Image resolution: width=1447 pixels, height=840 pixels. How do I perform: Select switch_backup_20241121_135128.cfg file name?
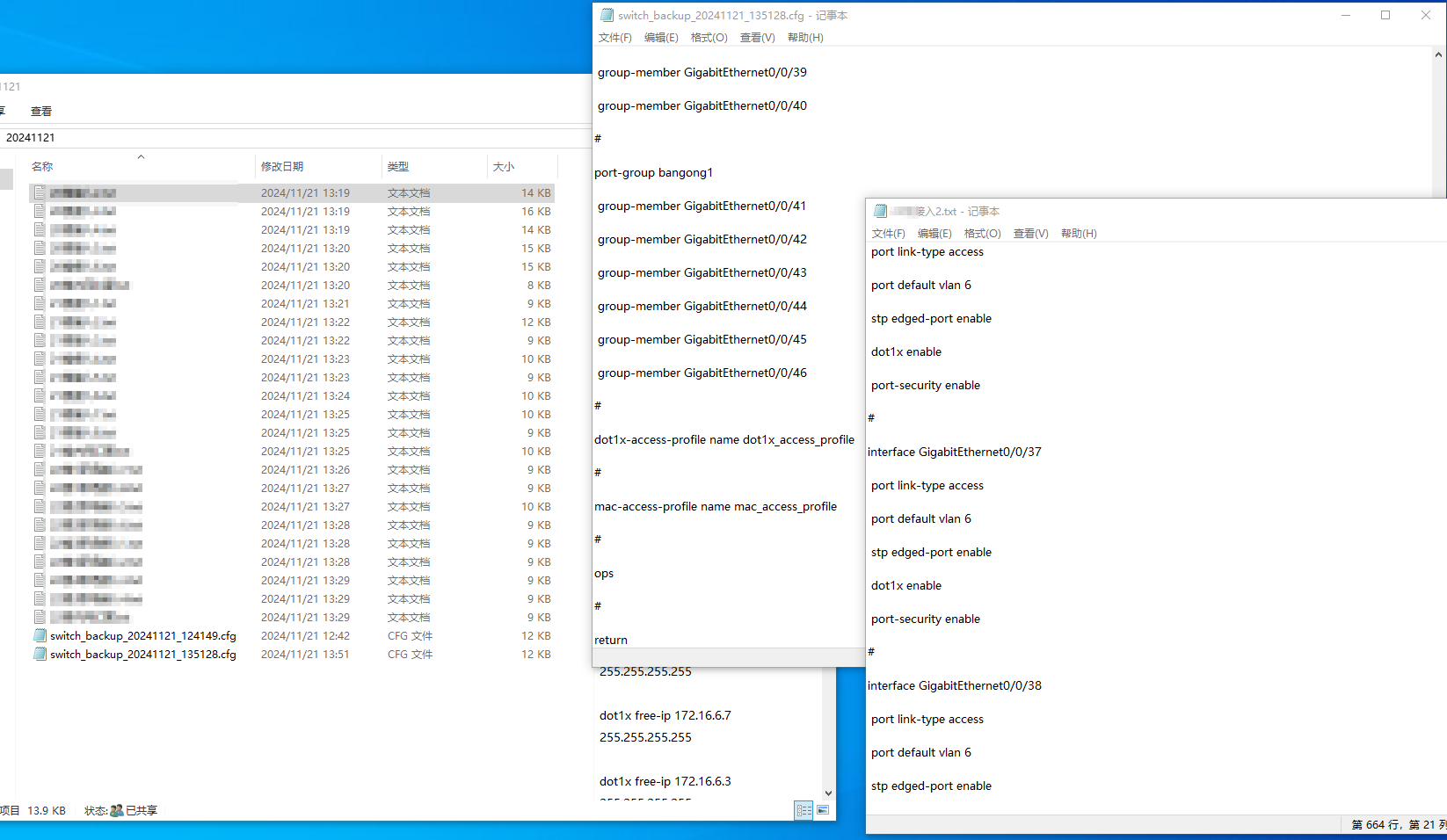coord(143,655)
